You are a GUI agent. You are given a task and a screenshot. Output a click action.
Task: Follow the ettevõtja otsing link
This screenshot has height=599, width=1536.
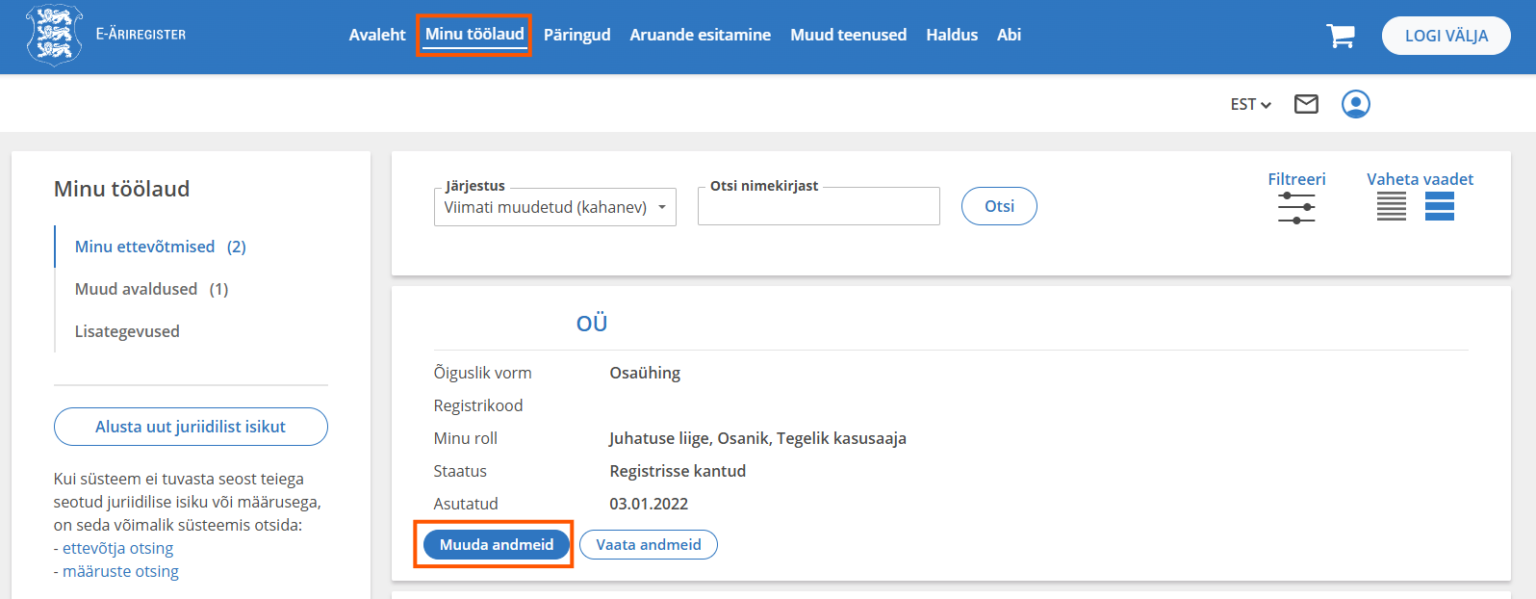point(118,548)
